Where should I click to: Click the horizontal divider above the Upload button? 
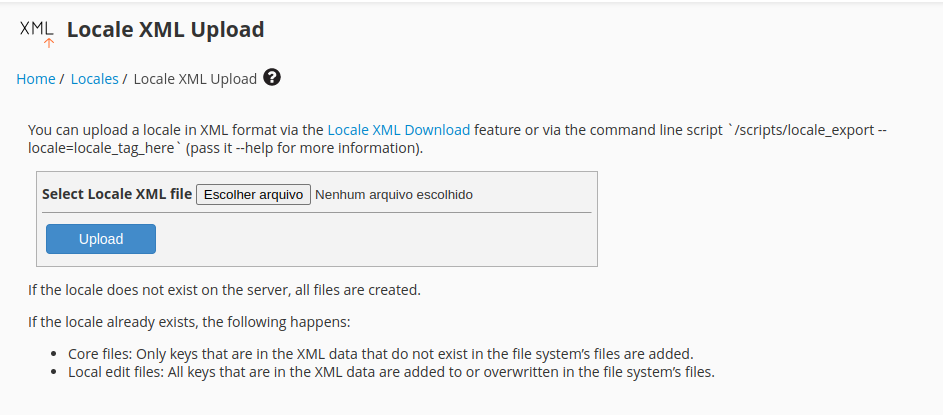pyautogui.click(x=317, y=212)
